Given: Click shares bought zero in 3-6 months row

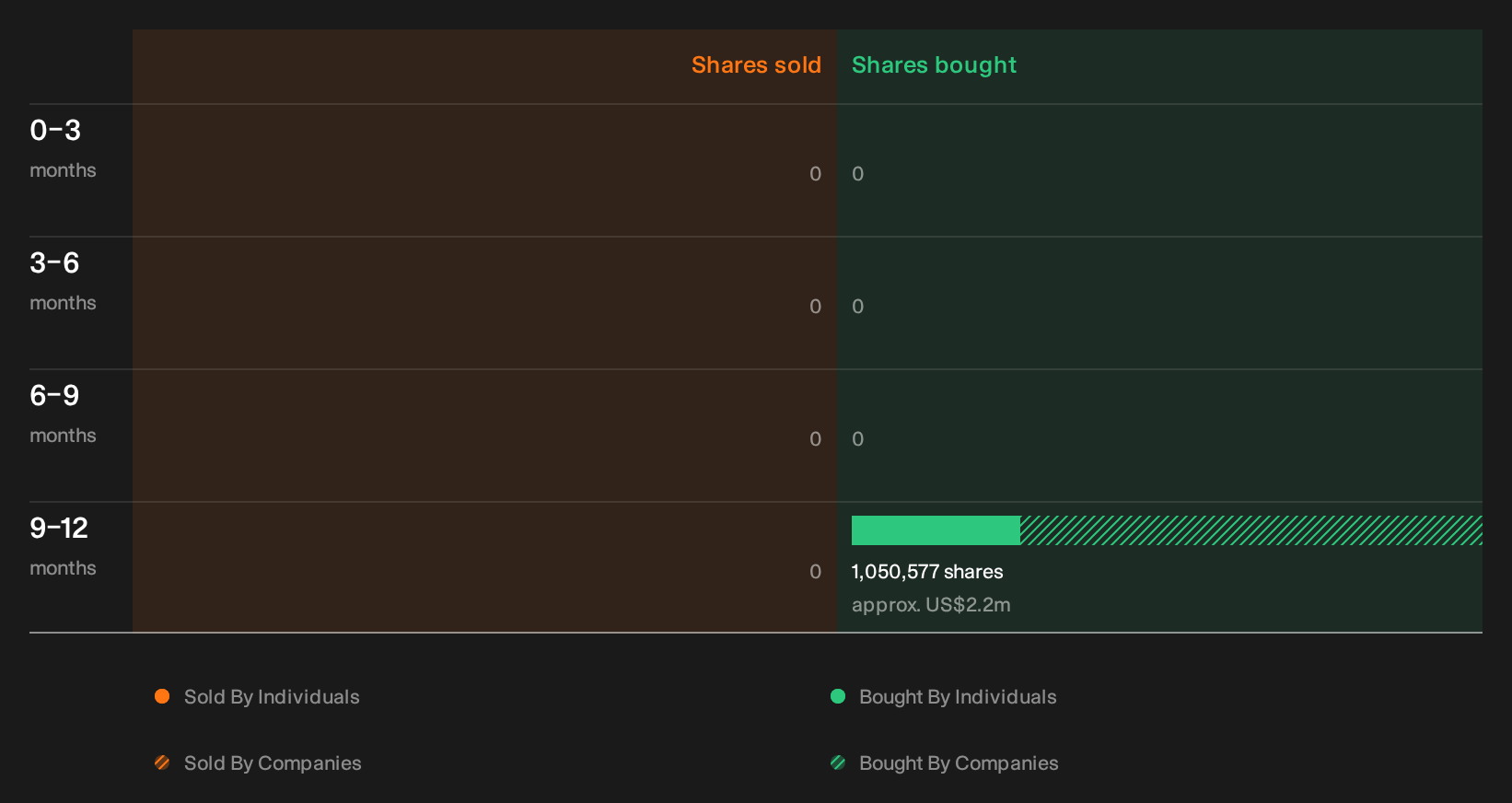Looking at the screenshot, I should (857, 307).
